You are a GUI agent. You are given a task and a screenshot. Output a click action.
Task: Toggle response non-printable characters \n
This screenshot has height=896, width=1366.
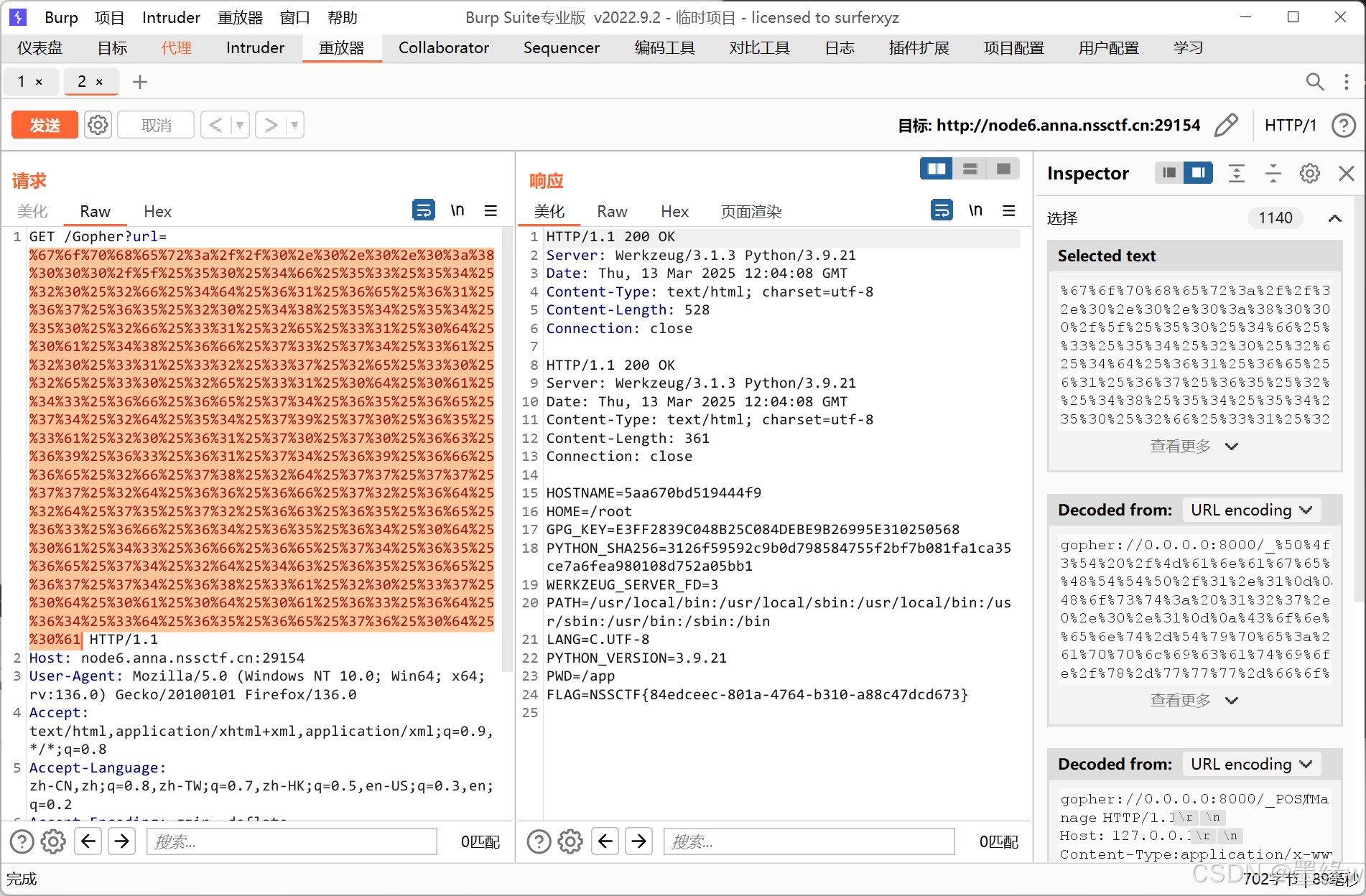click(975, 210)
